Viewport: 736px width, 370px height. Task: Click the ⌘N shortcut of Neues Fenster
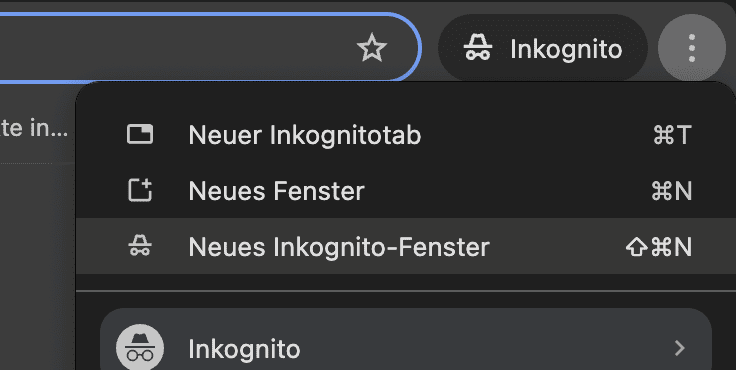point(672,191)
